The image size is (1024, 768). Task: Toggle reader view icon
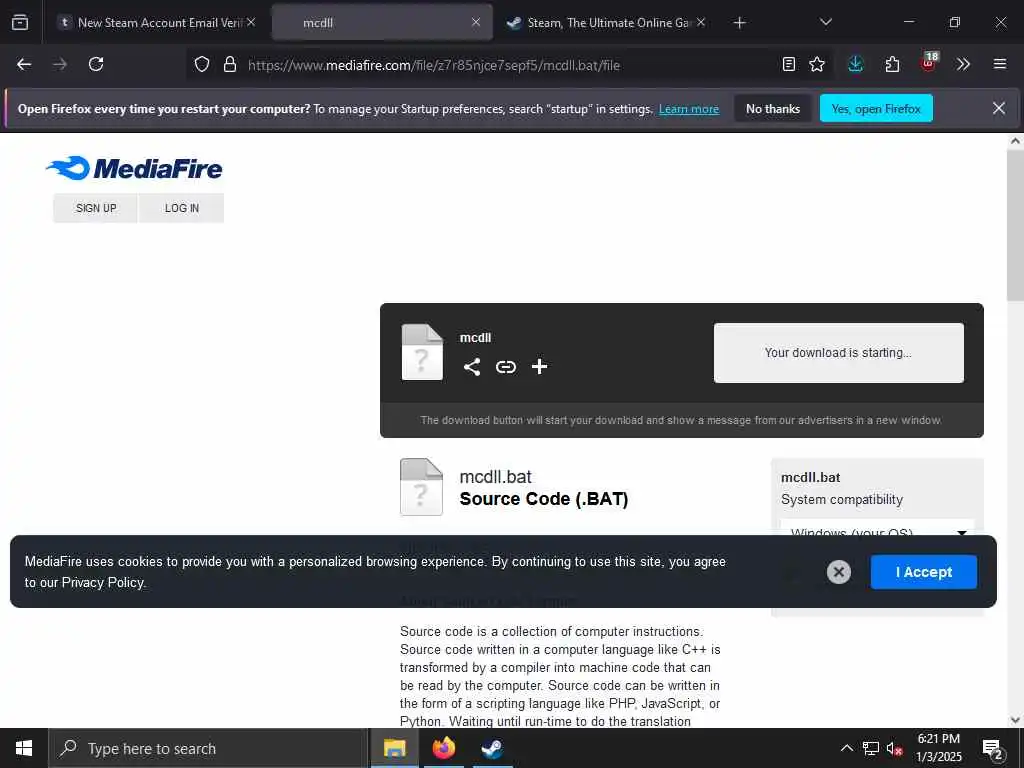coord(789,64)
